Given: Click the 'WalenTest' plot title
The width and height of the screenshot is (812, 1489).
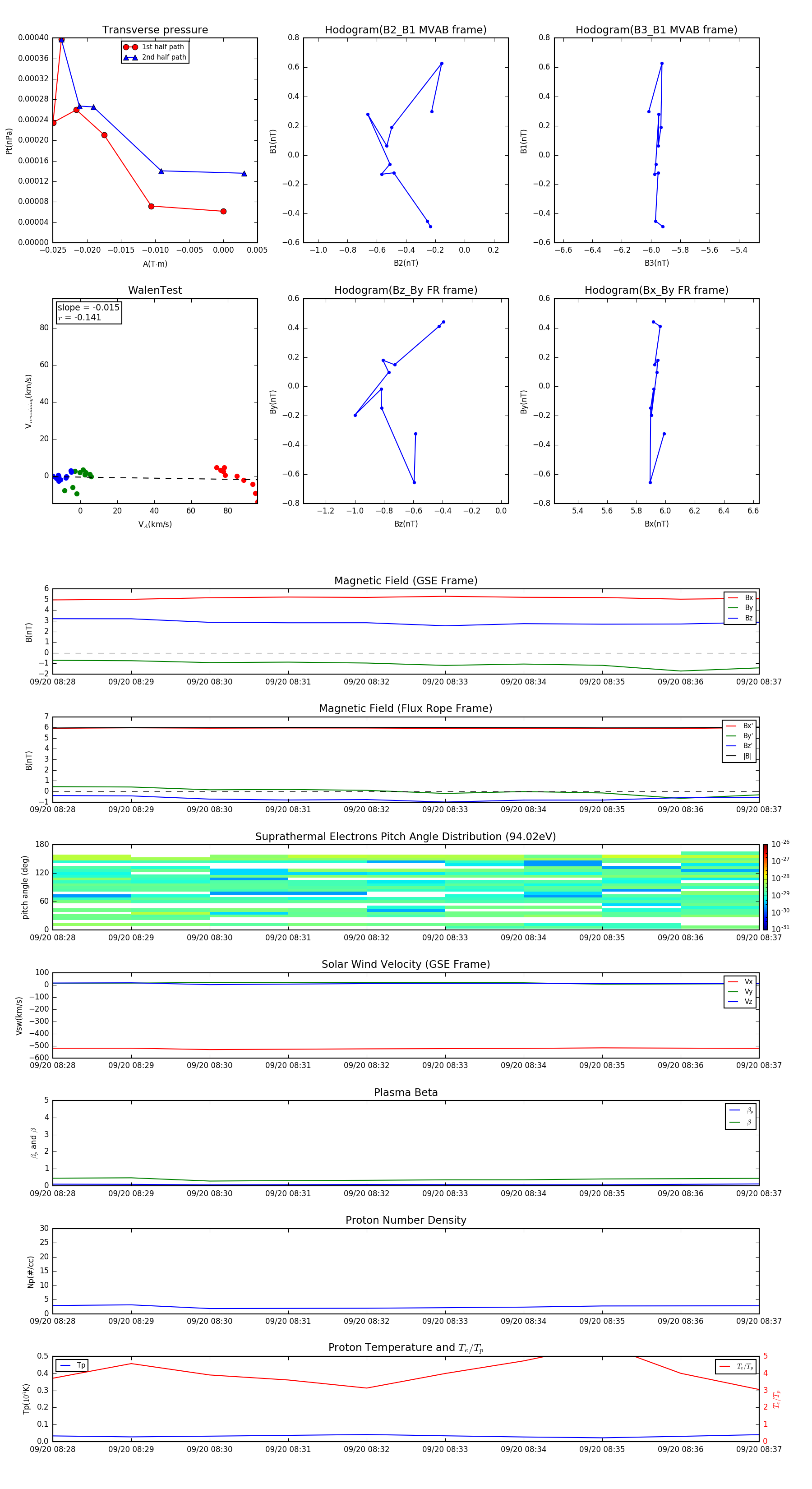Looking at the screenshot, I should point(155,290).
